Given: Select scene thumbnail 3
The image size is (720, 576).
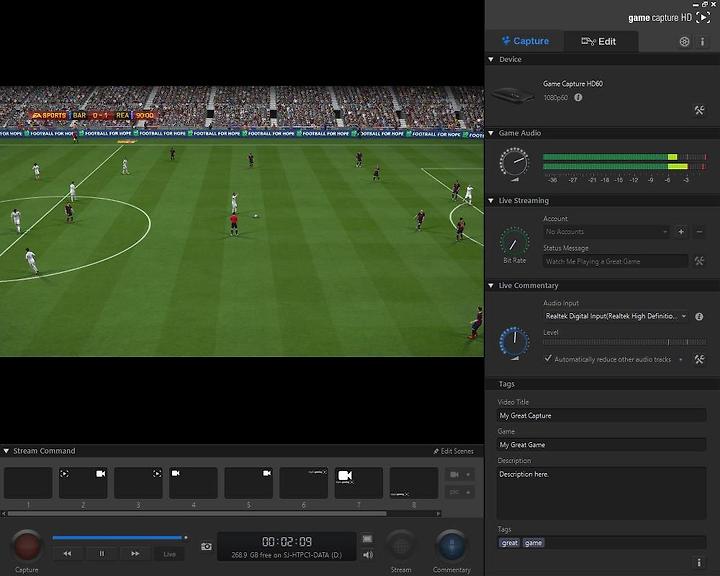Looking at the screenshot, I should tap(138, 483).
